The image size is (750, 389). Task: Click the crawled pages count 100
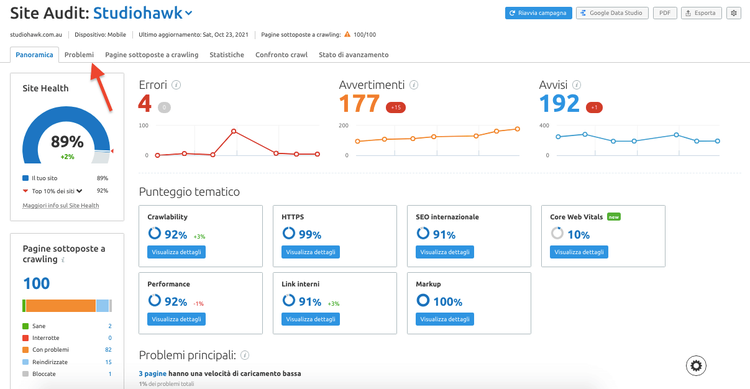click(36, 283)
